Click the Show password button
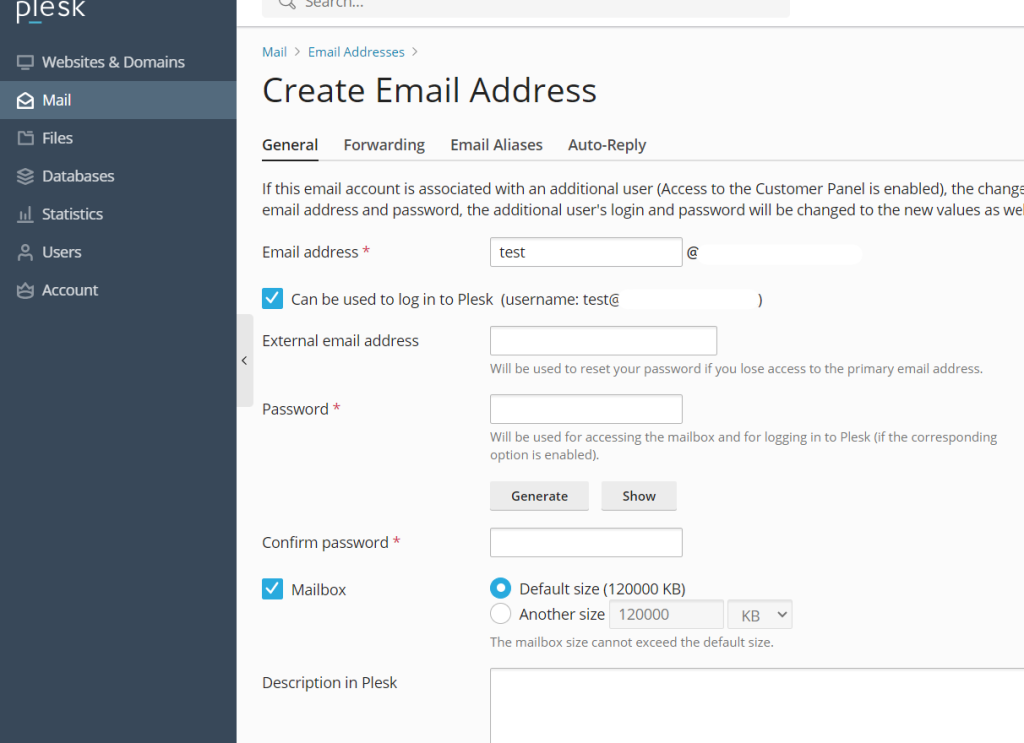This screenshot has width=1024, height=743. (x=638, y=496)
